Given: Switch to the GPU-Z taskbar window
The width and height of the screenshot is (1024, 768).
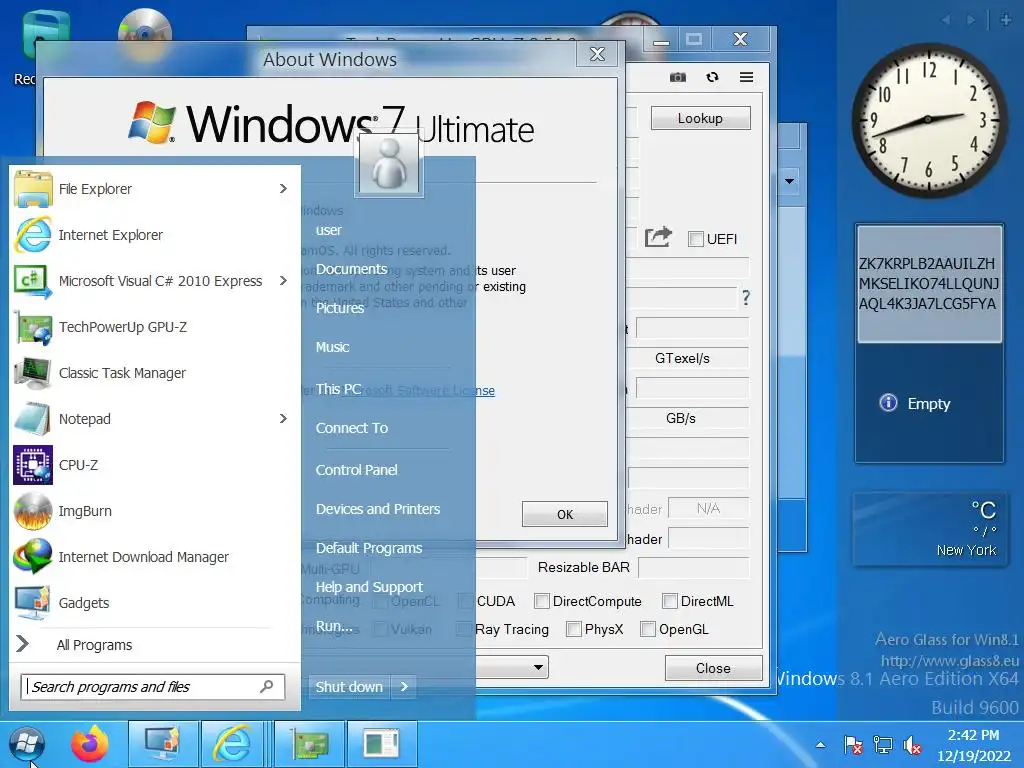Looking at the screenshot, I should pos(310,744).
